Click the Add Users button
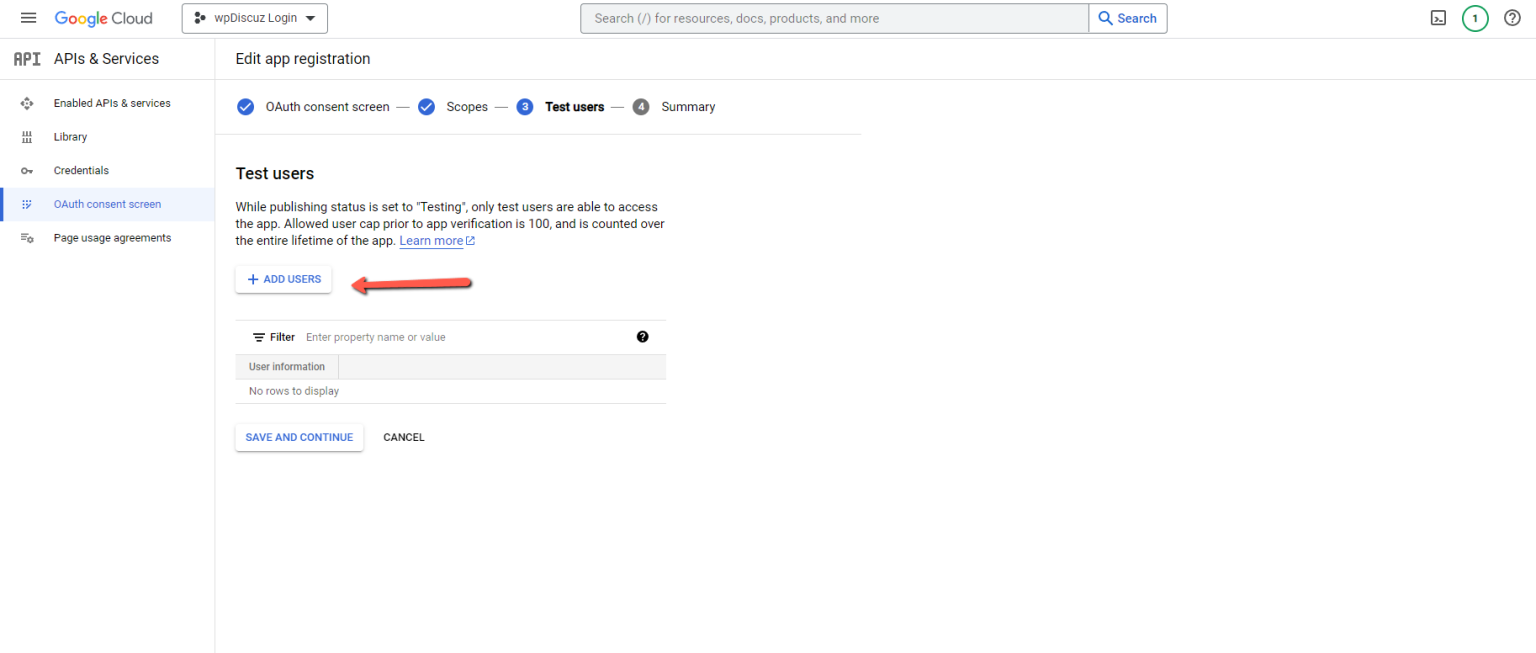The width and height of the screenshot is (1536, 653). [283, 279]
